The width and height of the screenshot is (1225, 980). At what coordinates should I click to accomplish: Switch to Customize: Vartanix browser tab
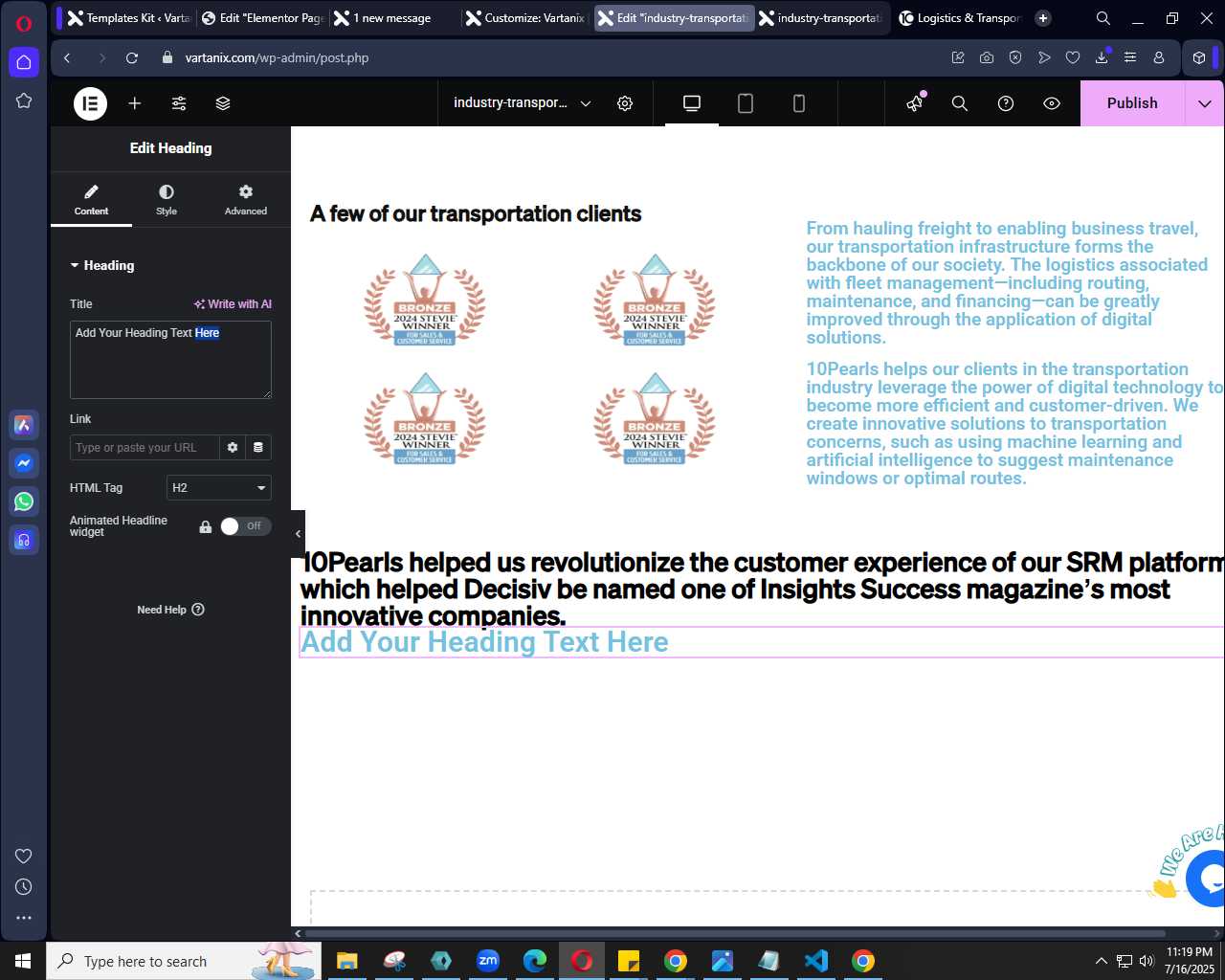tap(525, 18)
